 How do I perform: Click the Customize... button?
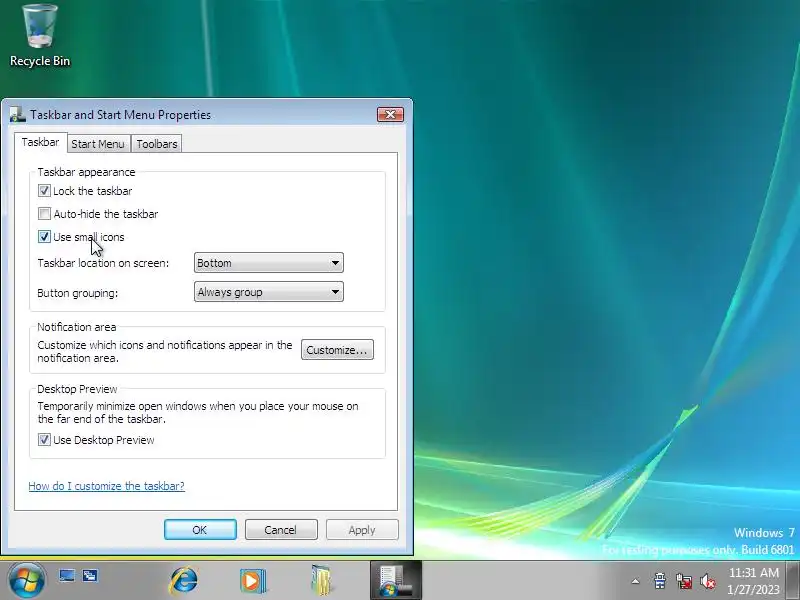[337, 350]
